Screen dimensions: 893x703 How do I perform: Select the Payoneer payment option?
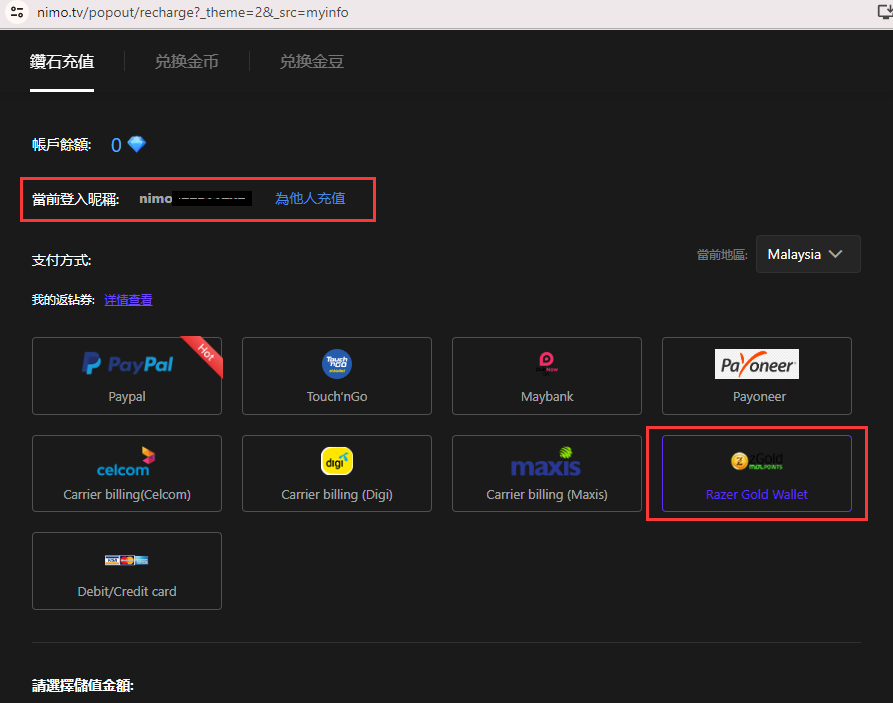point(757,376)
